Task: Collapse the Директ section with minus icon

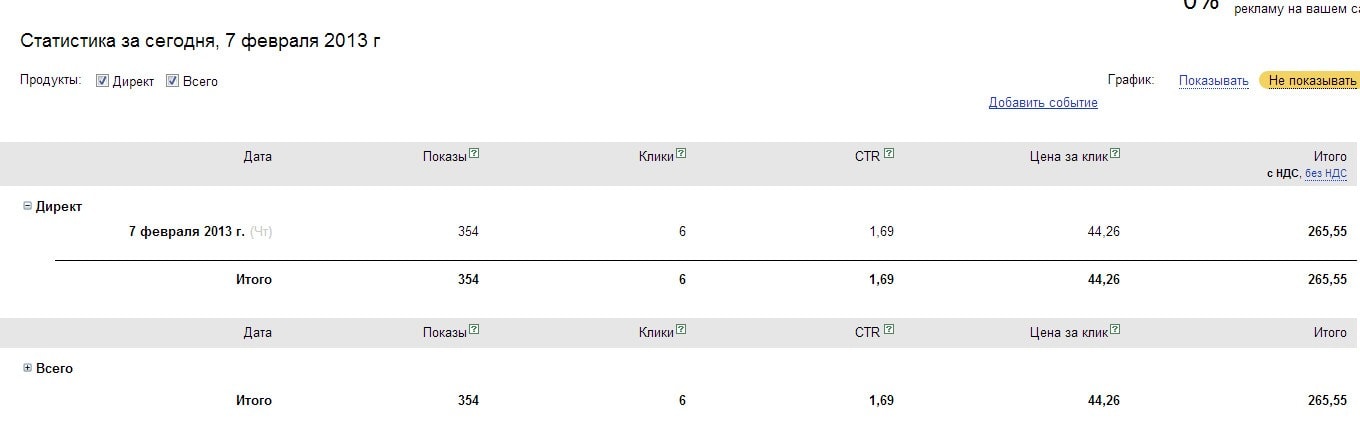Action: [x=27, y=206]
